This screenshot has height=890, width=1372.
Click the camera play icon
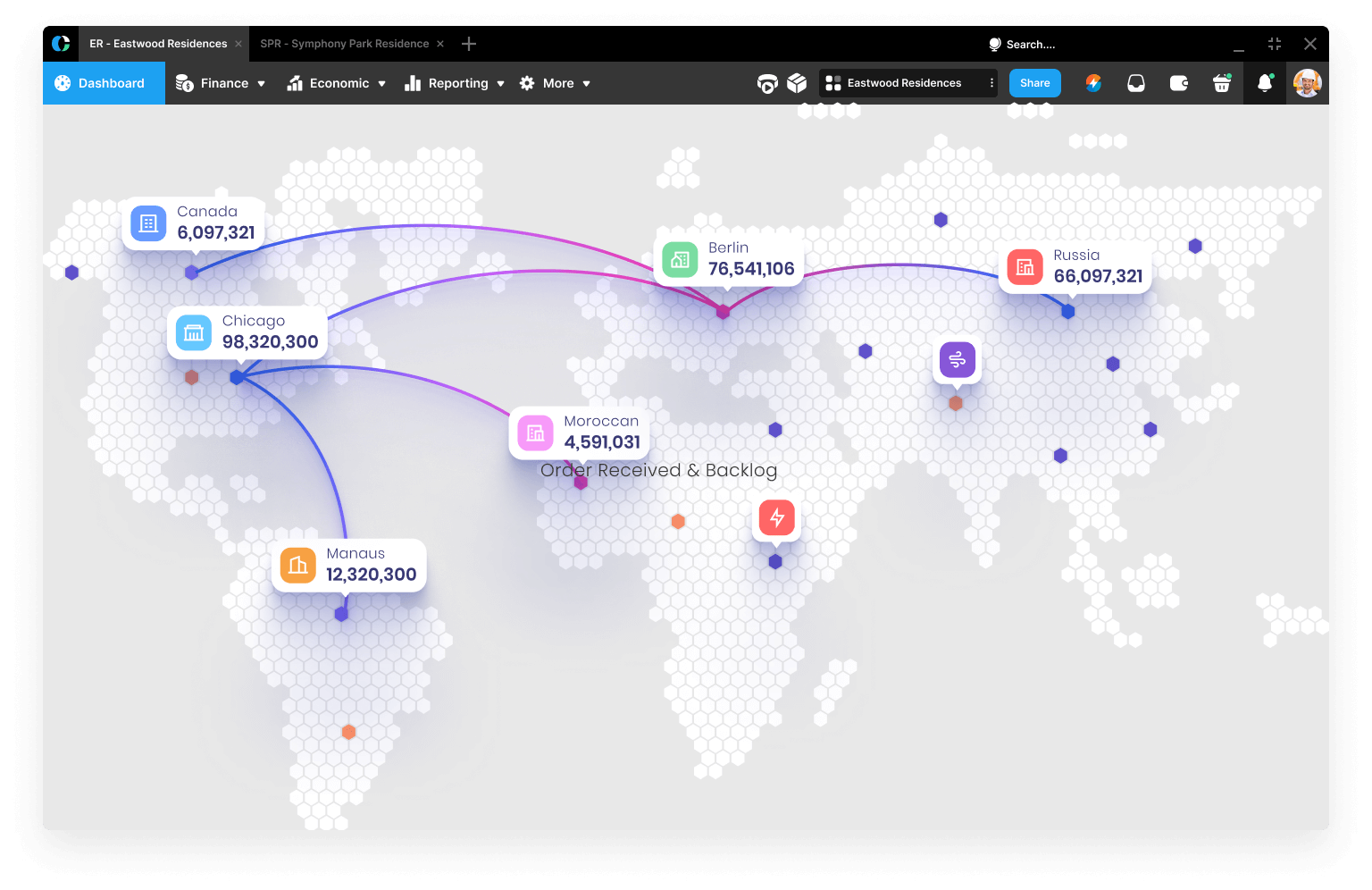coord(767,84)
